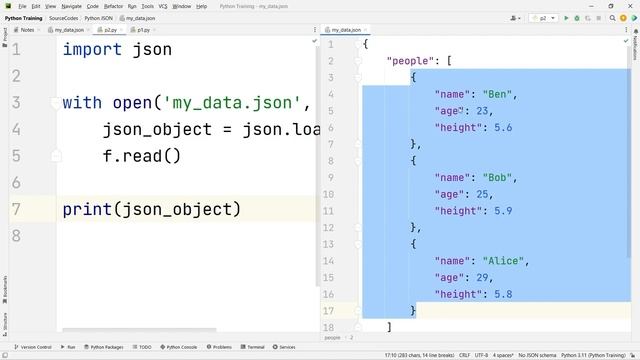
Task: Change the Python 3.11 interpreter in the status bar
Action: 593,355
